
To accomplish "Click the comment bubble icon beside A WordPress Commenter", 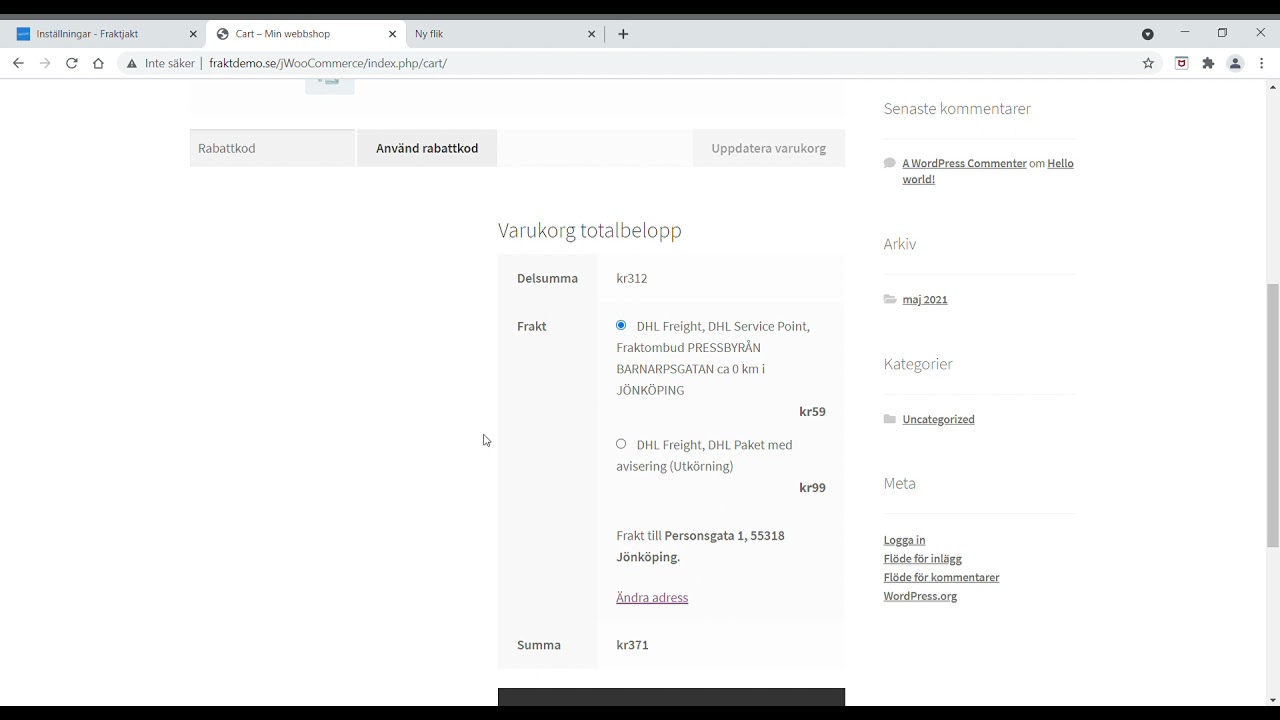I will 890,163.
